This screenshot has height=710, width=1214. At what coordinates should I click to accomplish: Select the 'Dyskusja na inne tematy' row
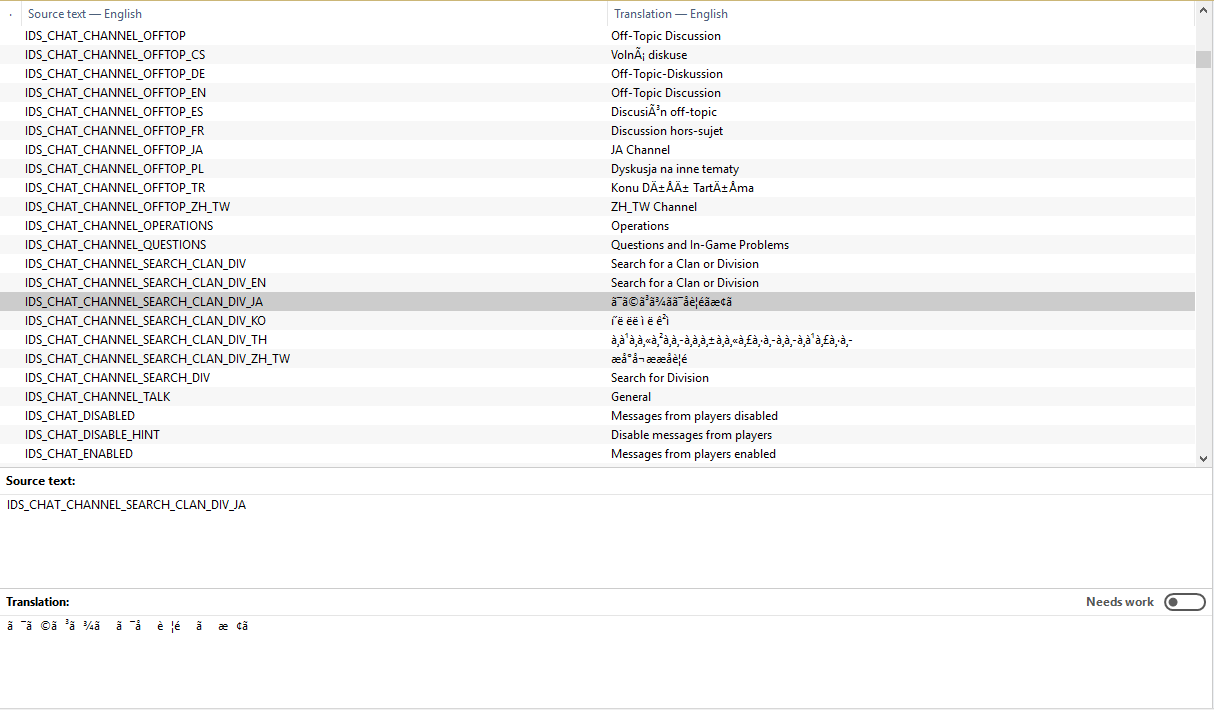(675, 169)
